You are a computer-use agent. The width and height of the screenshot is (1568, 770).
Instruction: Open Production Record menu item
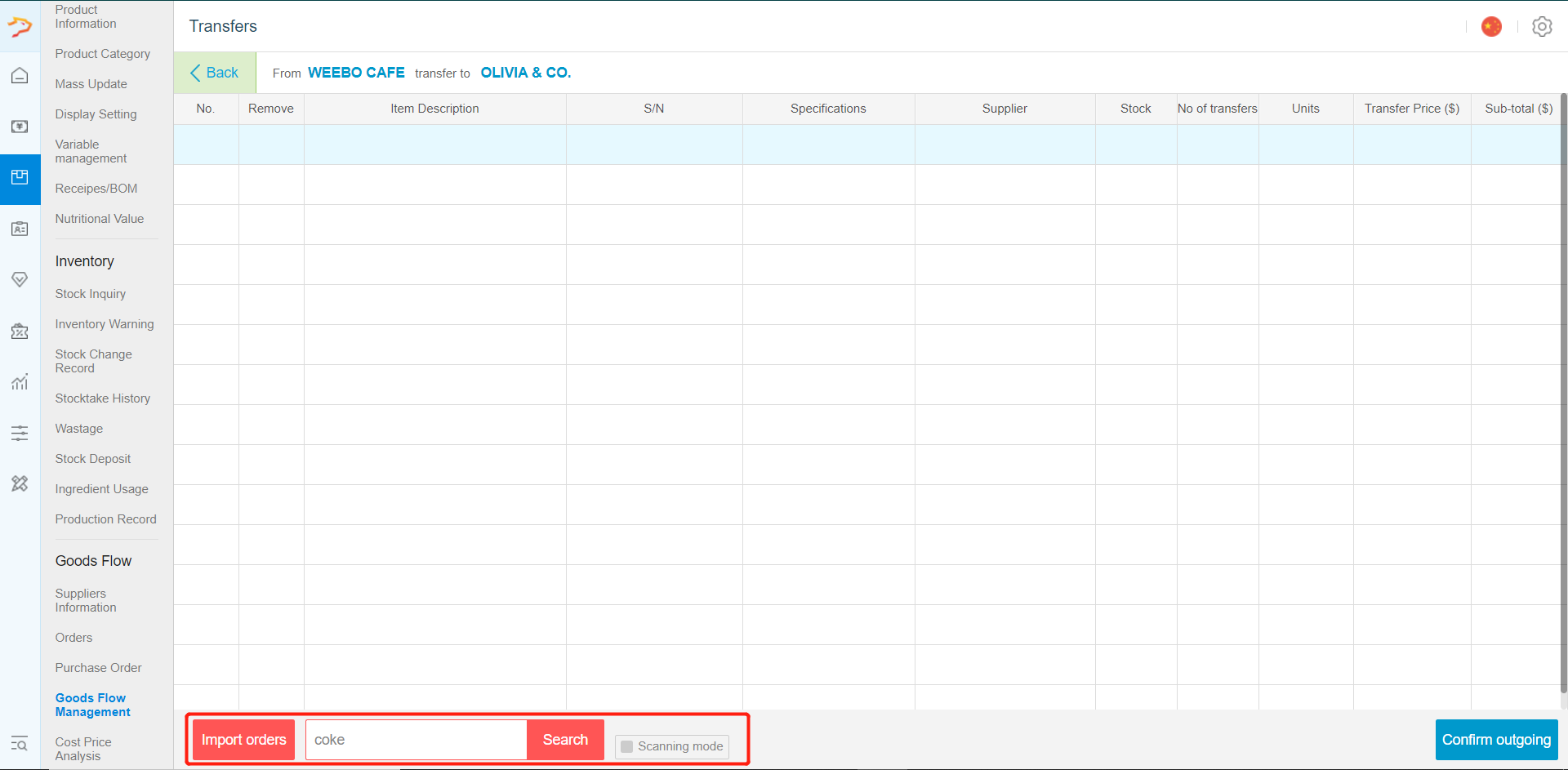coord(106,519)
